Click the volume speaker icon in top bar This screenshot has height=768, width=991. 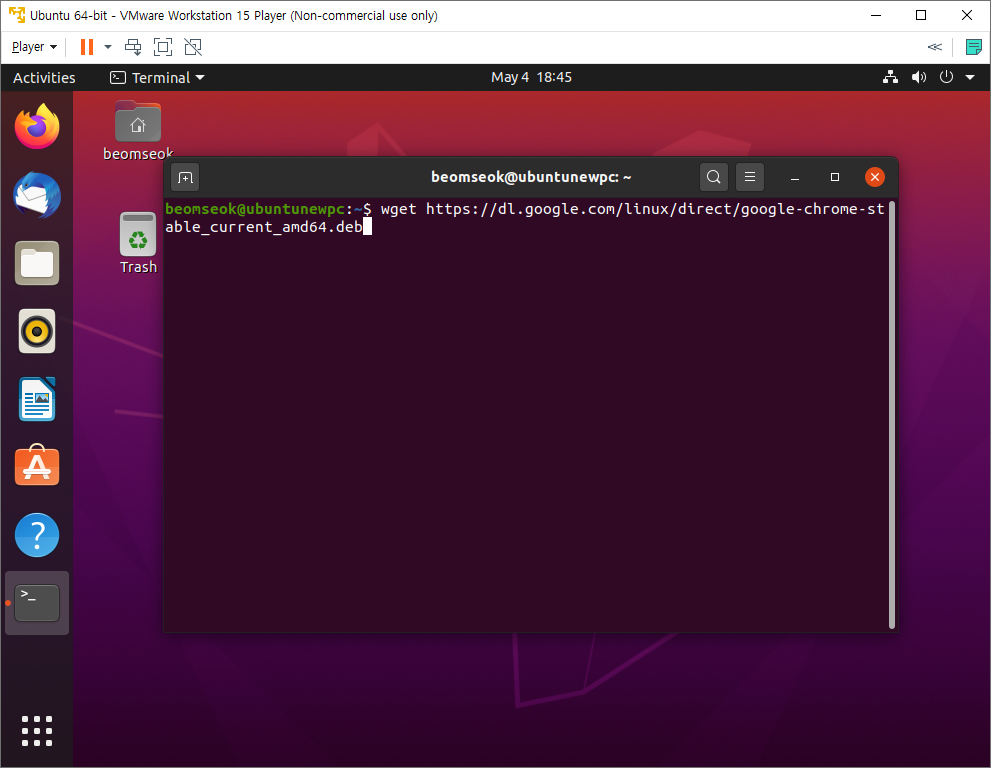coord(918,77)
